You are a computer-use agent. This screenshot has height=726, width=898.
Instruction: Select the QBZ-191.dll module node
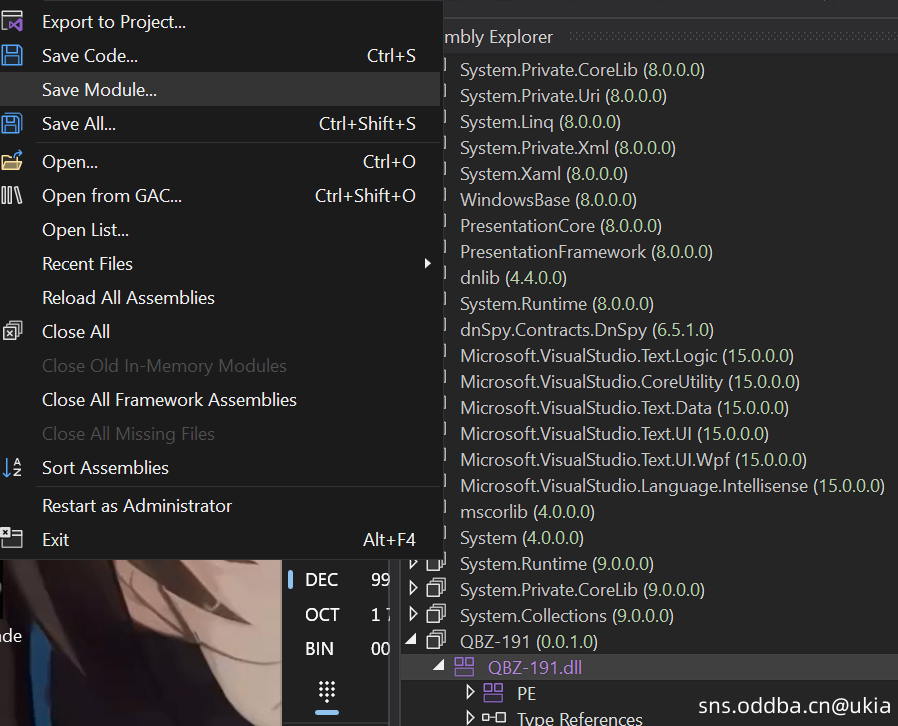point(534,667)
